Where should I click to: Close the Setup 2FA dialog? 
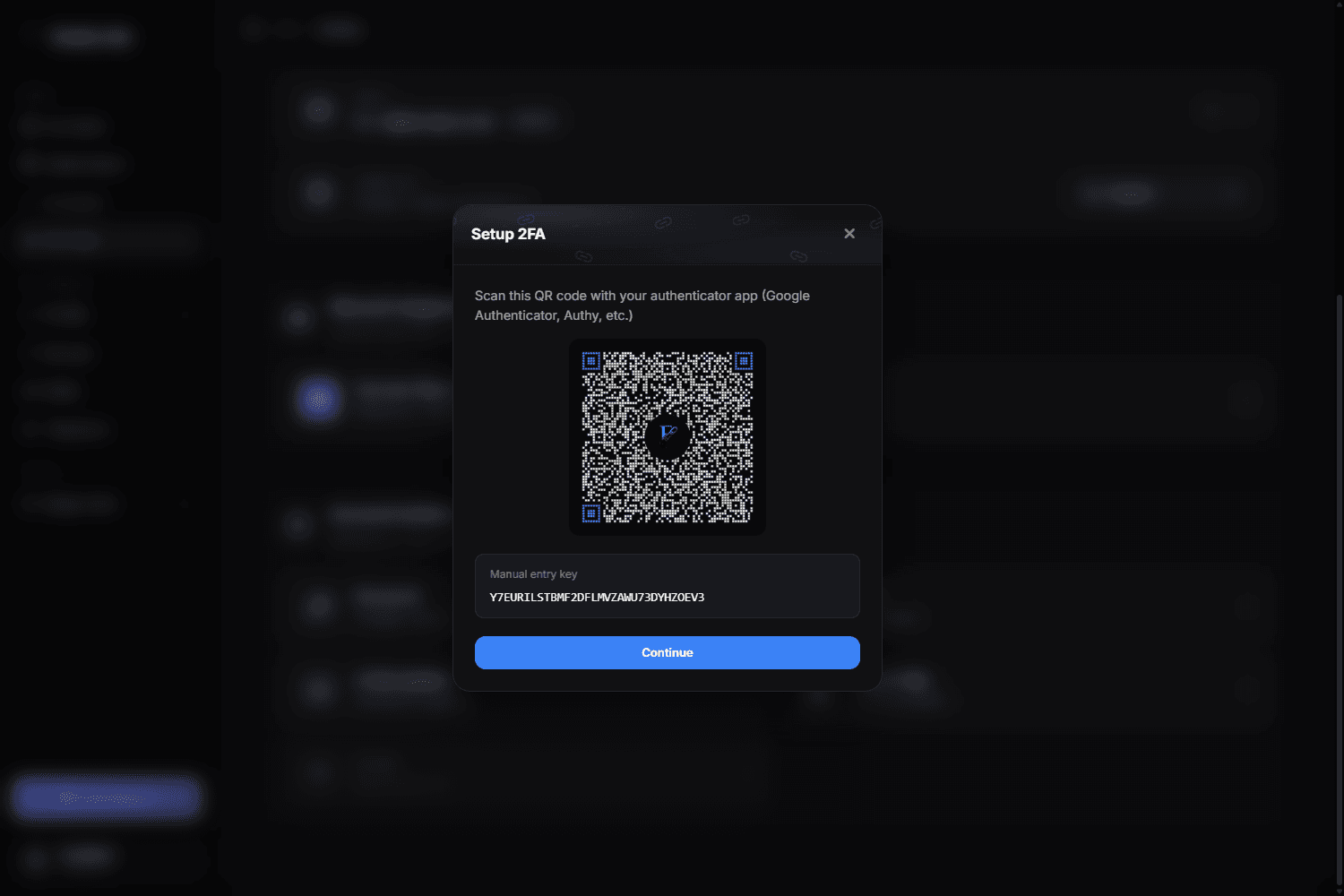pyautogui.click(x=849, y=234)
